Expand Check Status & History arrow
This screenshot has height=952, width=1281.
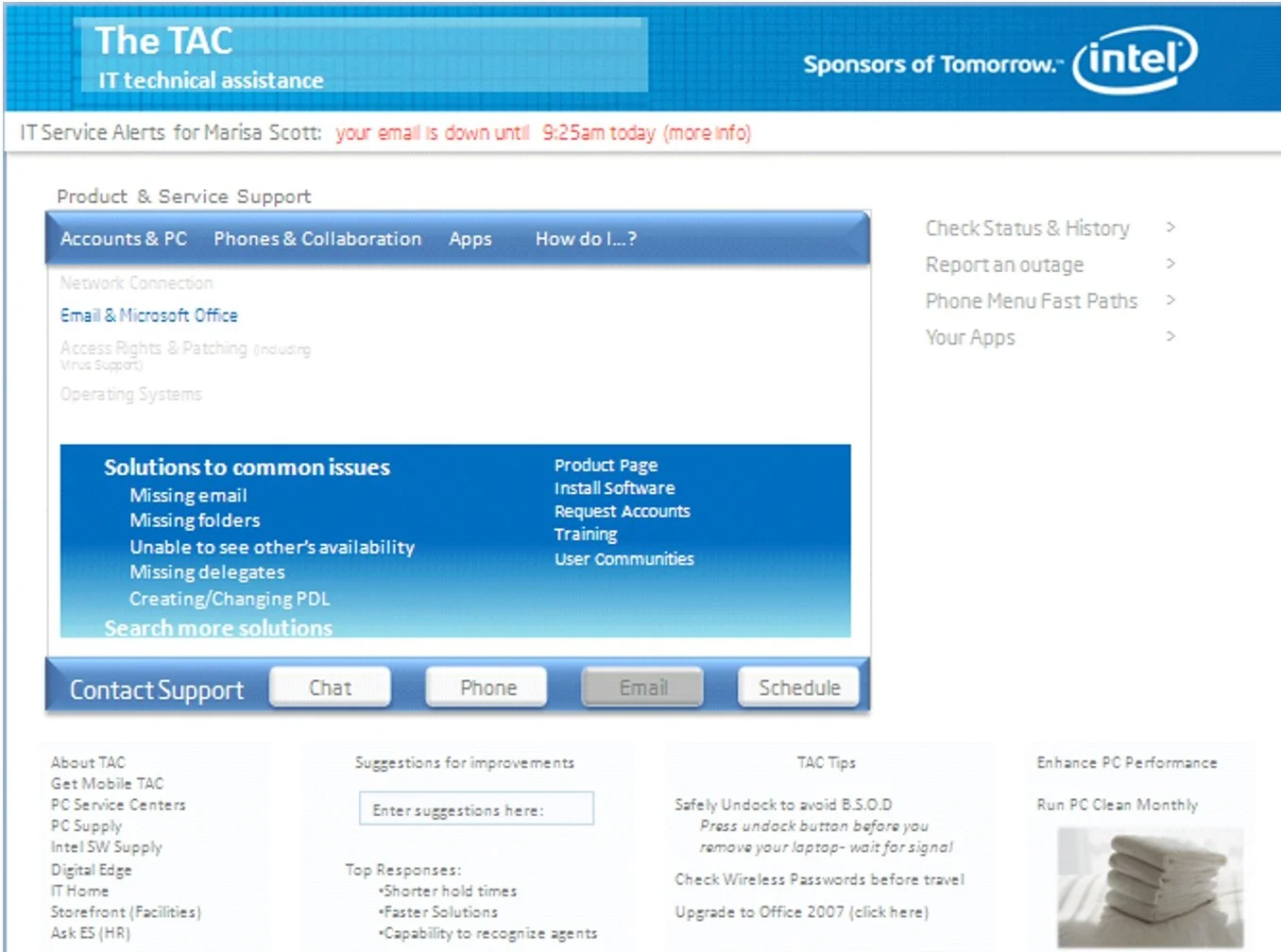click(1170, 227)
